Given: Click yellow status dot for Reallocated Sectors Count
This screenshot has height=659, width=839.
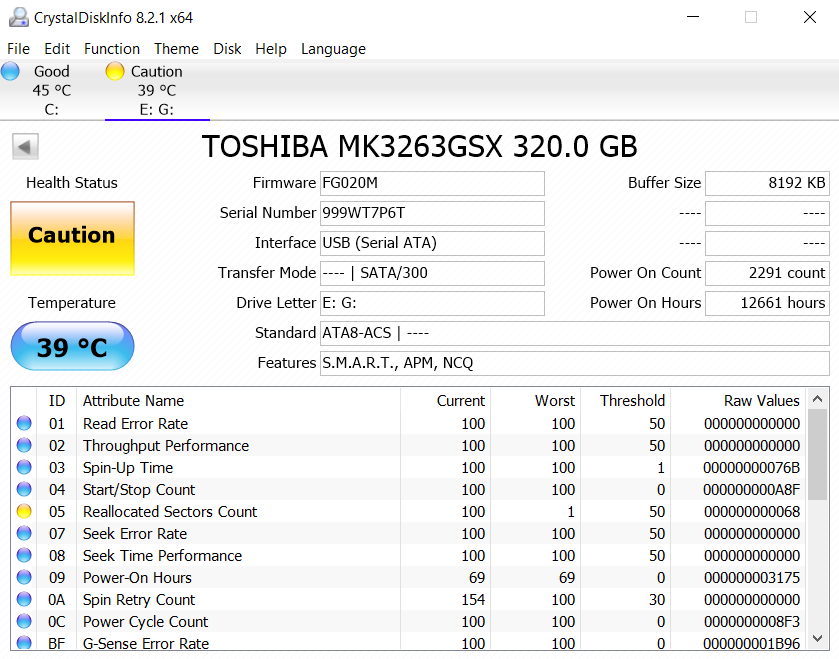Looking at the screenshot, I should pos(24,511).
